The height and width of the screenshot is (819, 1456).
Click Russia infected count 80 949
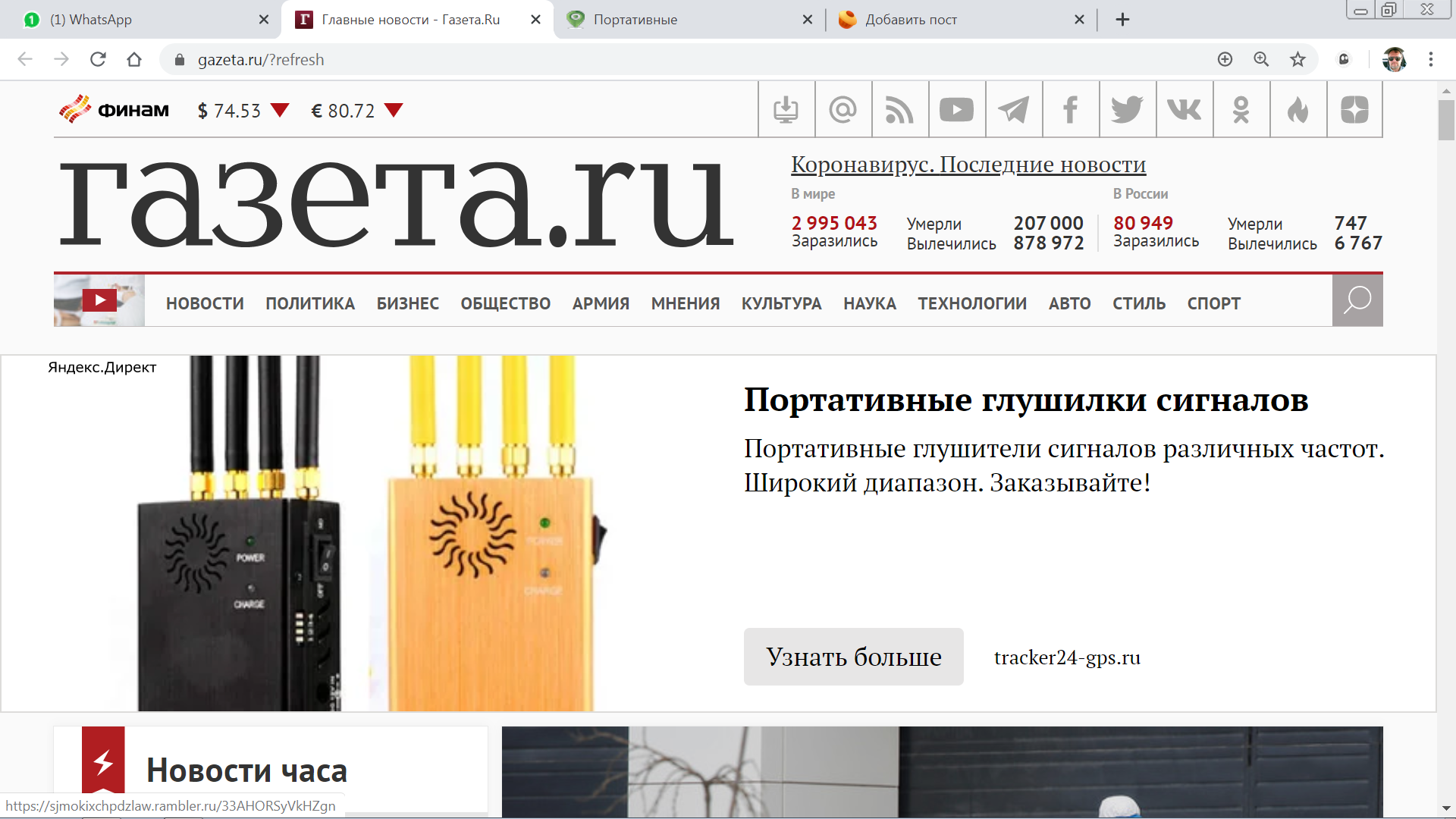[x=1143, y=224]
